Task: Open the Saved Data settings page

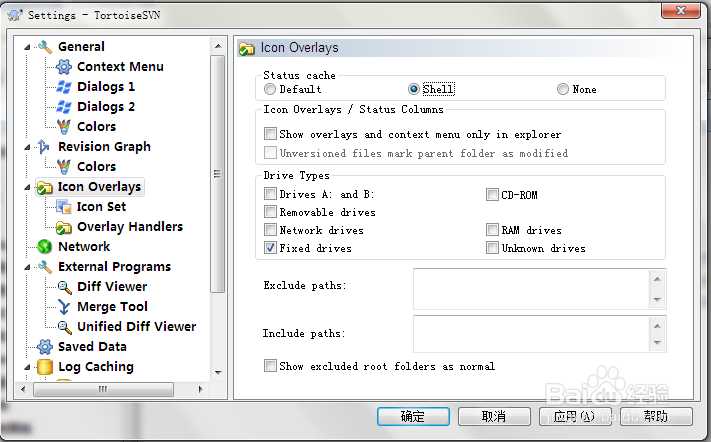Action: 92,347
